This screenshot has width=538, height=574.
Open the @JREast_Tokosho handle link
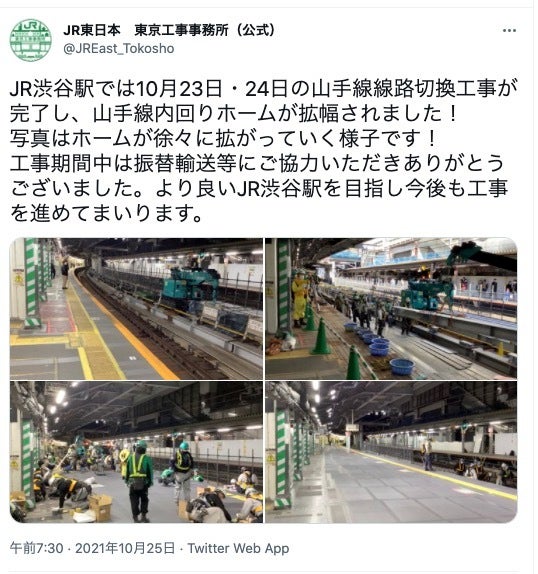click(x=119, y=49)
